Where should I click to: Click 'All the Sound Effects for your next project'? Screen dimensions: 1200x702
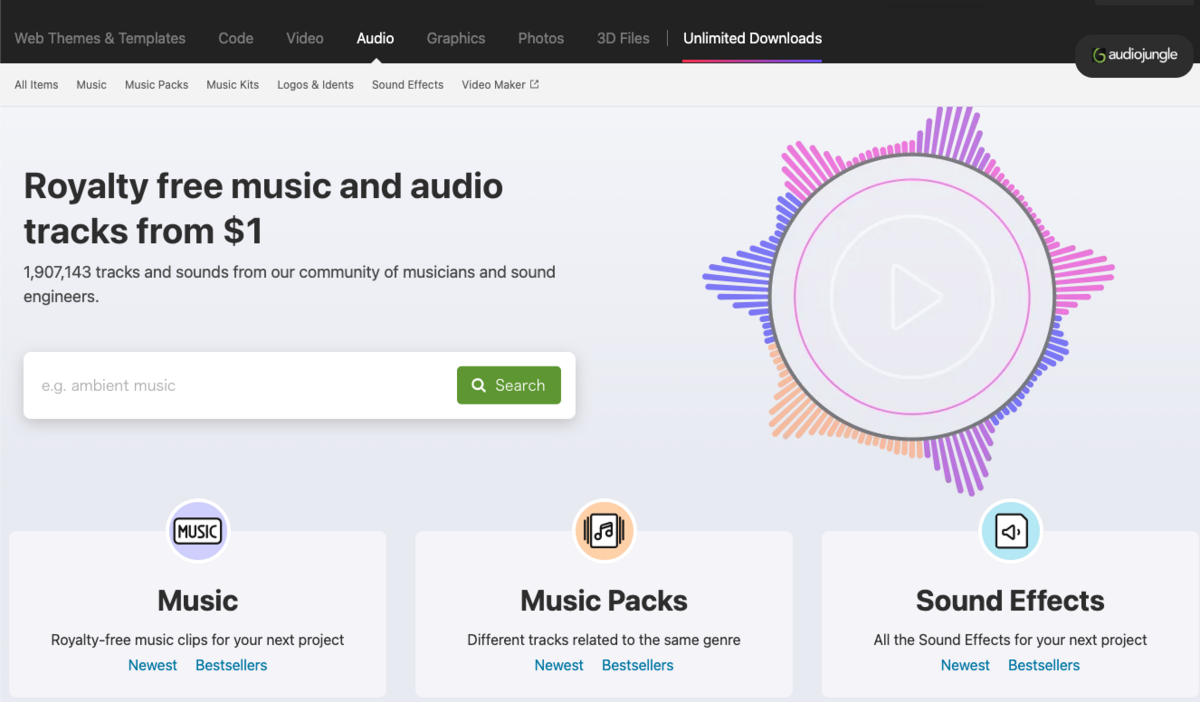pos(1010,639)
